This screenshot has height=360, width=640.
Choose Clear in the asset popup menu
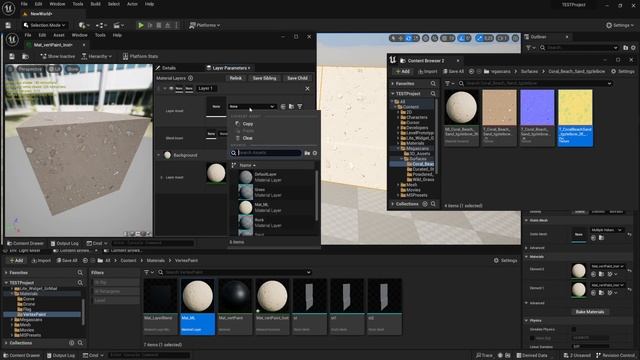pos(247,138)
